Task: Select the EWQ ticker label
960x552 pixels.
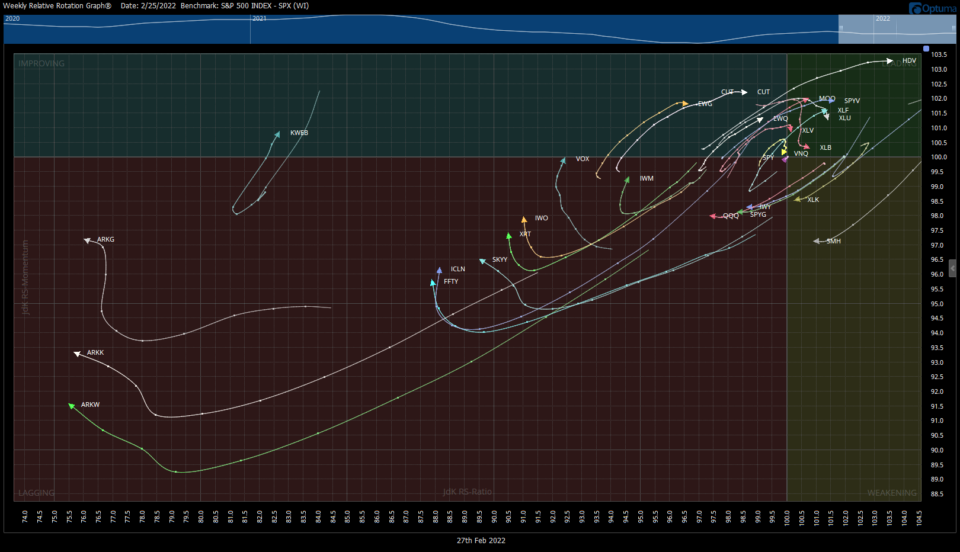Action: click(x=780, y=119)
